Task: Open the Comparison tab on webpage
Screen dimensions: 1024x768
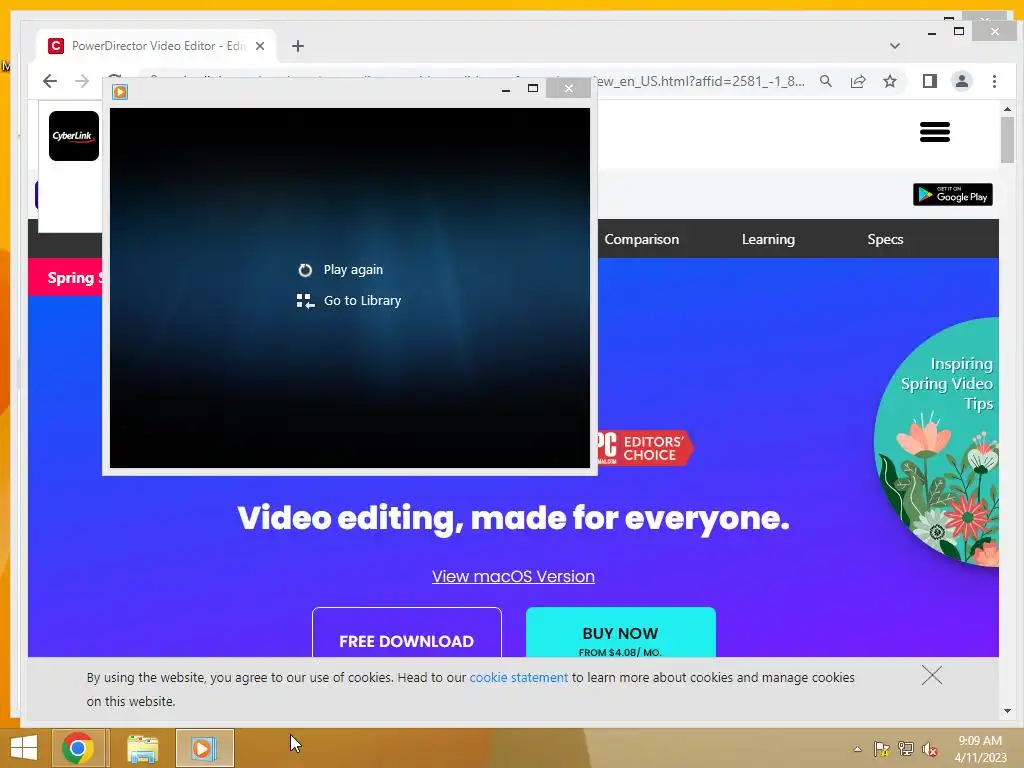Action: (641, 239)
